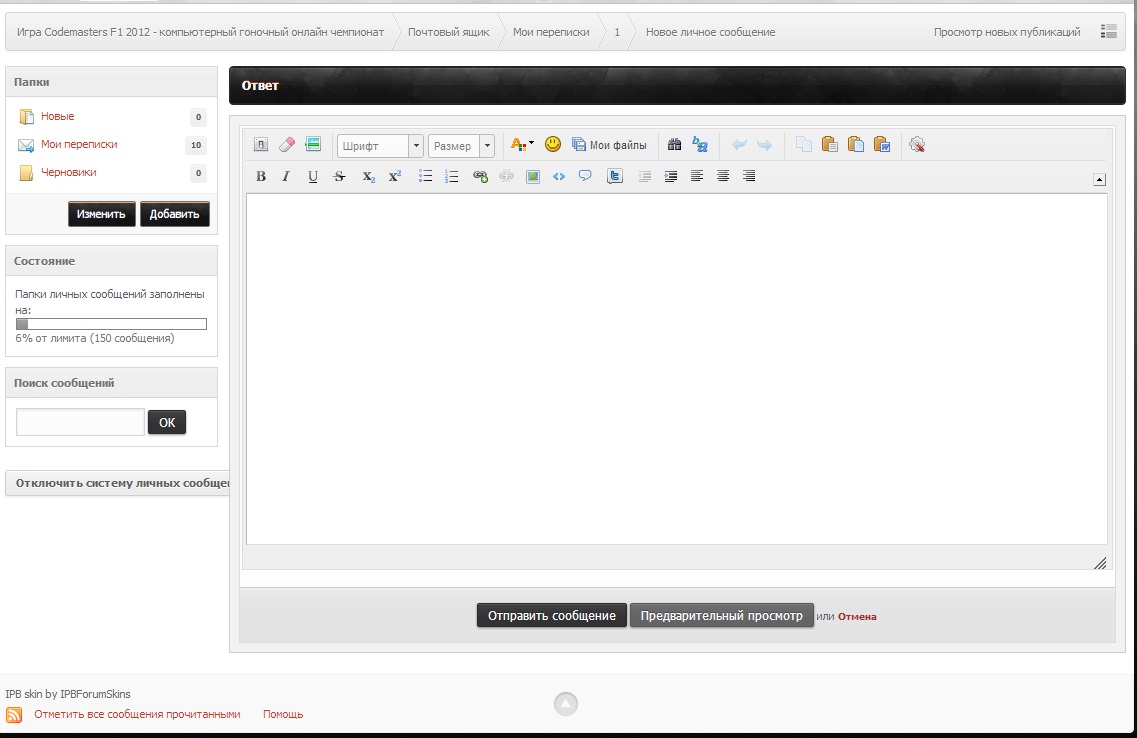Toggle subscript formatting
This screenshot has width=1137, height=738.
pyautogui.click(x=368, y=176)
